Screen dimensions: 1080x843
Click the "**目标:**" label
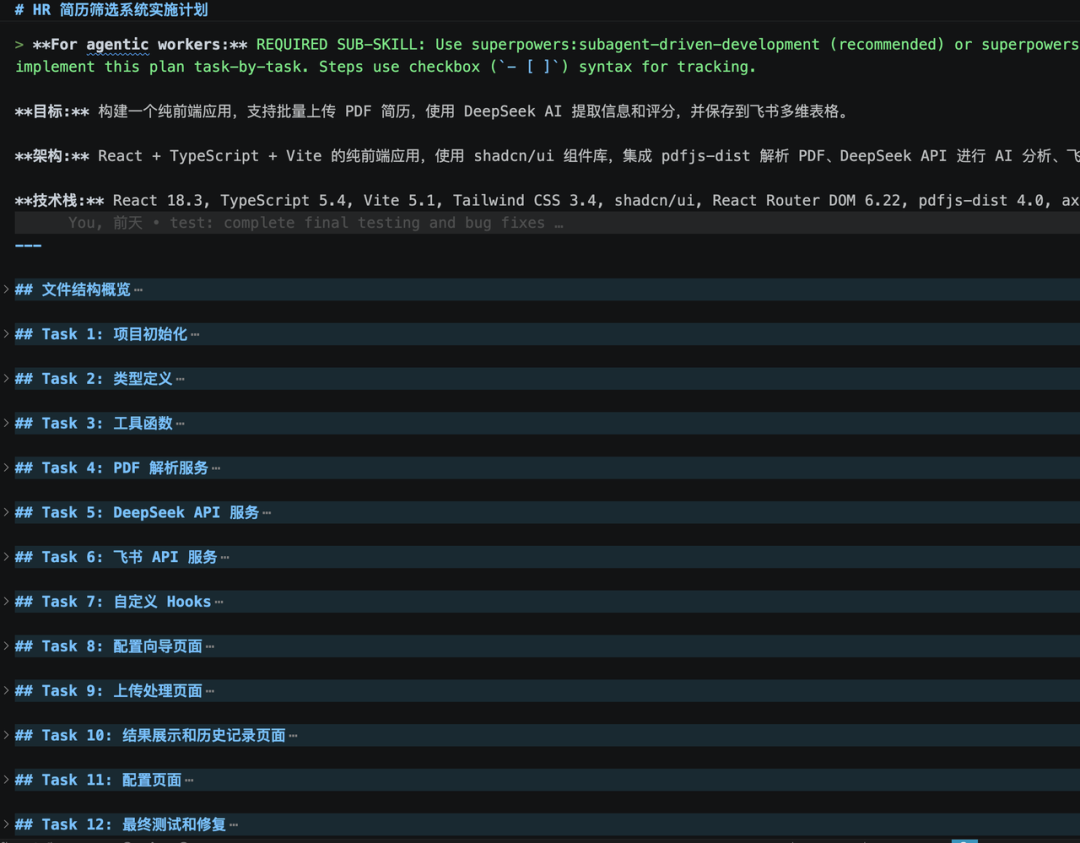coord(52,112)
